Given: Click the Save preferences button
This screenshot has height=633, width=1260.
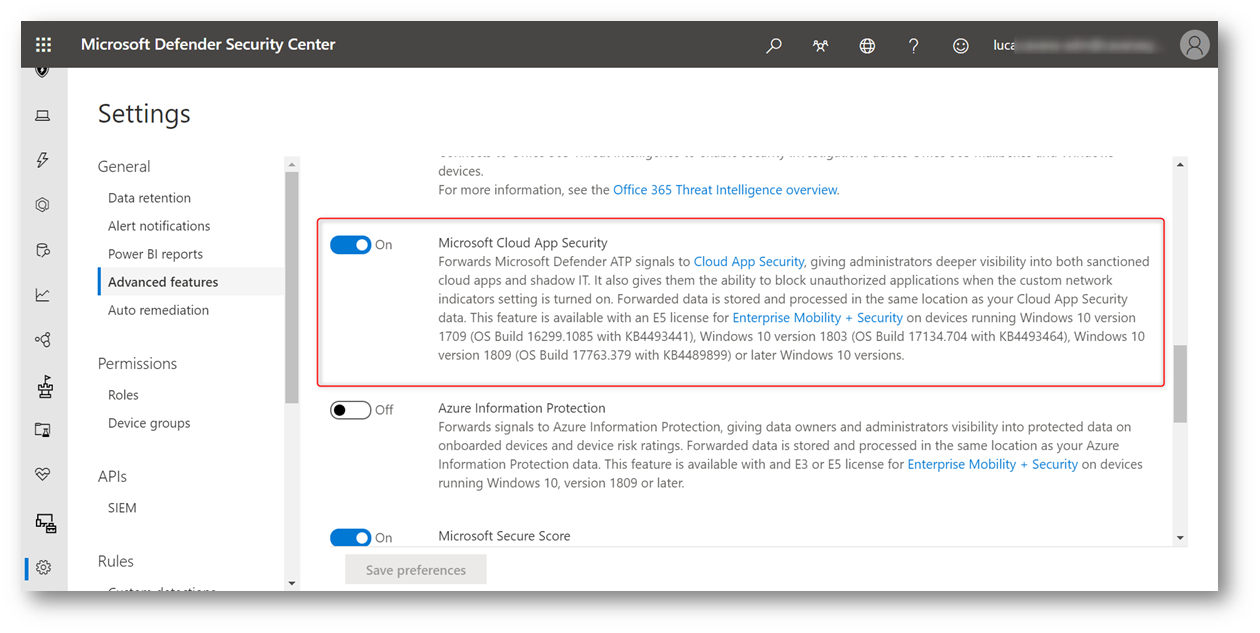Looking at the screenshot, I should pyautogui.click(x=416, y=570).
